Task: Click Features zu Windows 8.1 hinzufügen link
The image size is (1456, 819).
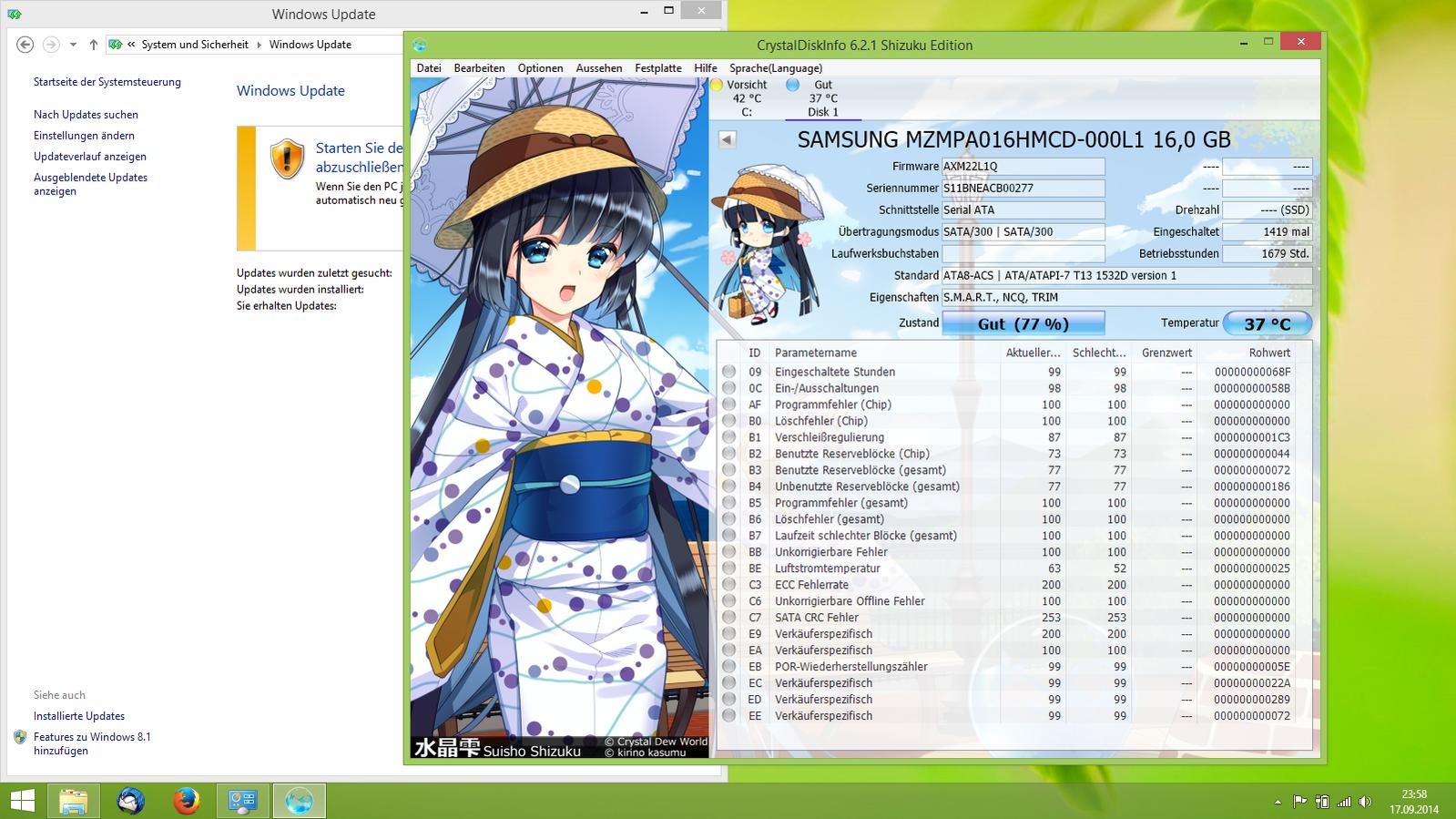Action: click(92, 743)
